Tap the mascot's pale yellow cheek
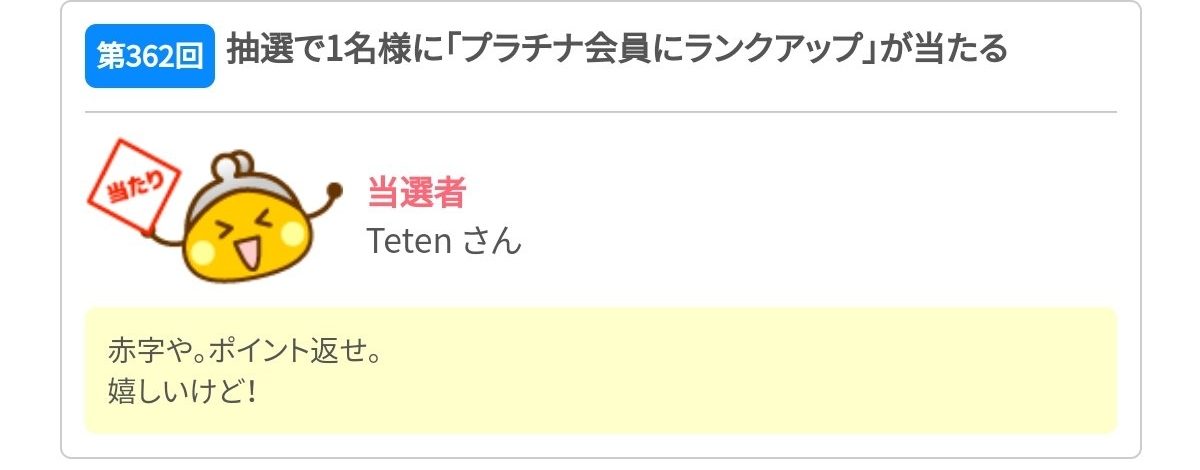1200x470 pixels. click(x=294, y=235)
